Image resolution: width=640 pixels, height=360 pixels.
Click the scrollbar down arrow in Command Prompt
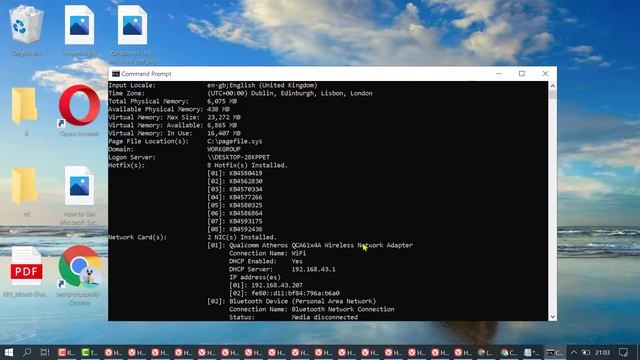click(x=553, y=317)
